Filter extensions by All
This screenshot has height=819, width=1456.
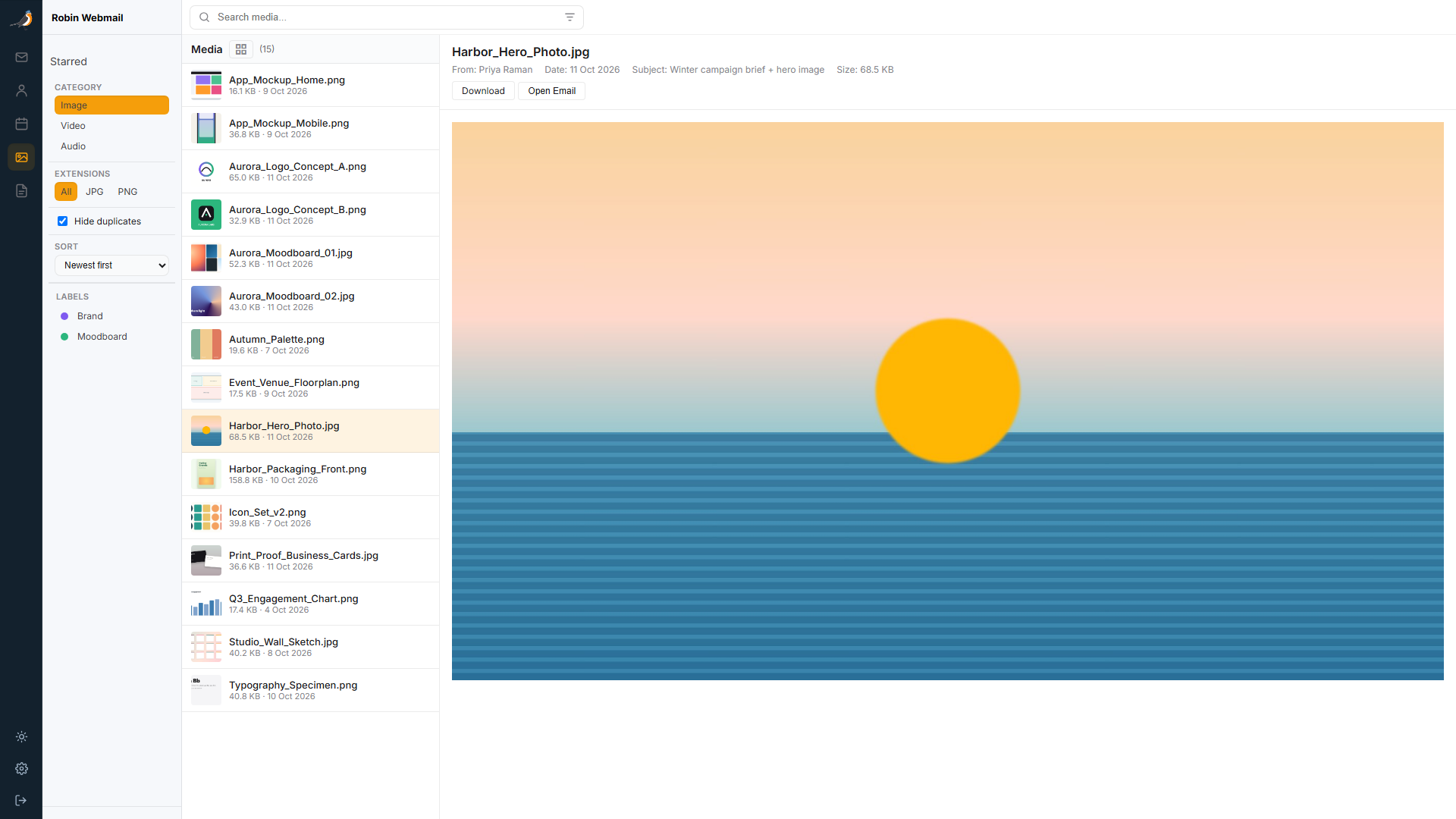tap(66, 192)
